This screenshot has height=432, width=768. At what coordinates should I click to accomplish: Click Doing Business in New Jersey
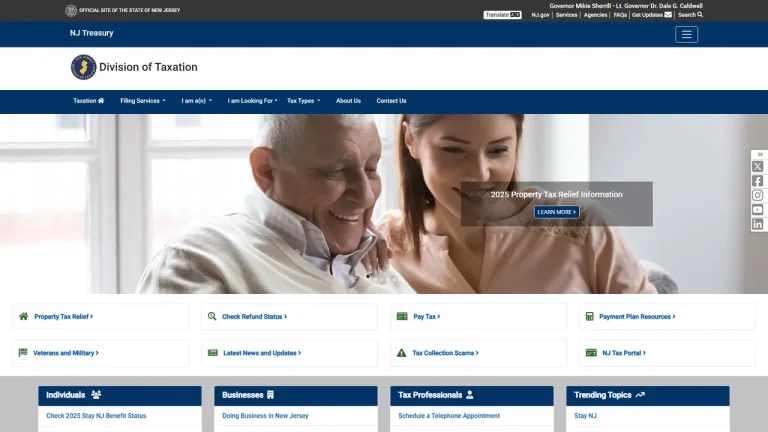pos(265,416)
